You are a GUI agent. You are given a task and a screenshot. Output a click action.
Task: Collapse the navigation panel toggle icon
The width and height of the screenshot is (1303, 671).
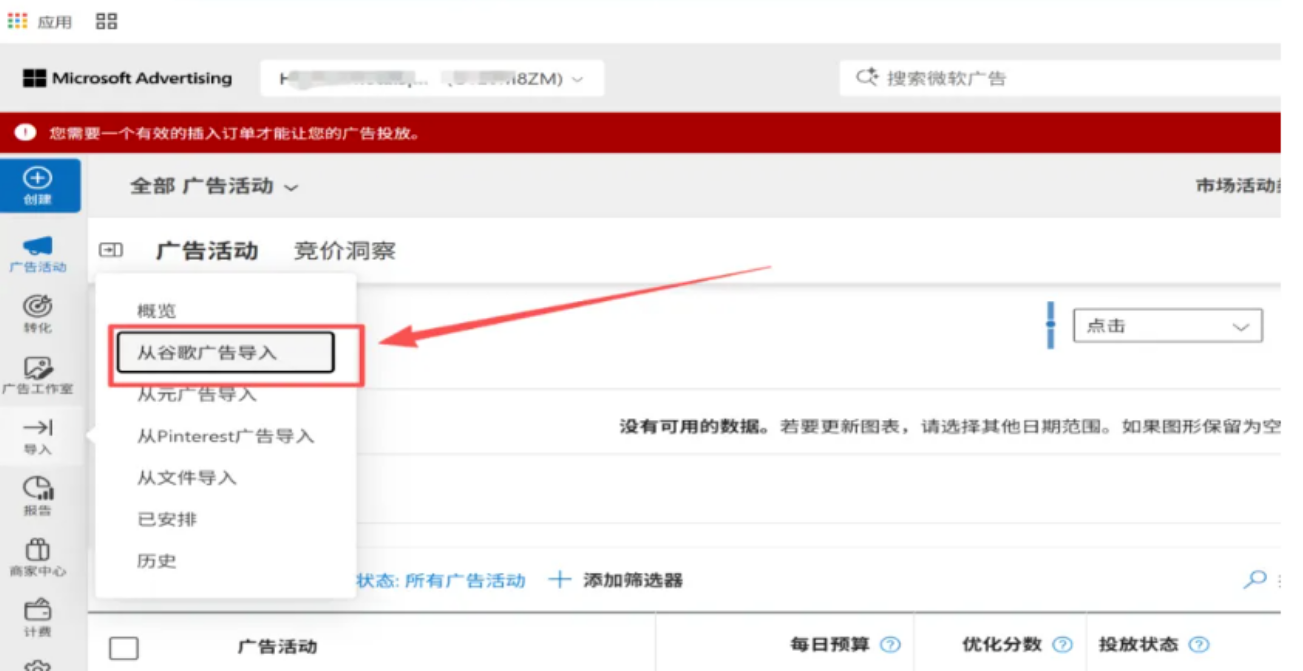click(111, 250)
